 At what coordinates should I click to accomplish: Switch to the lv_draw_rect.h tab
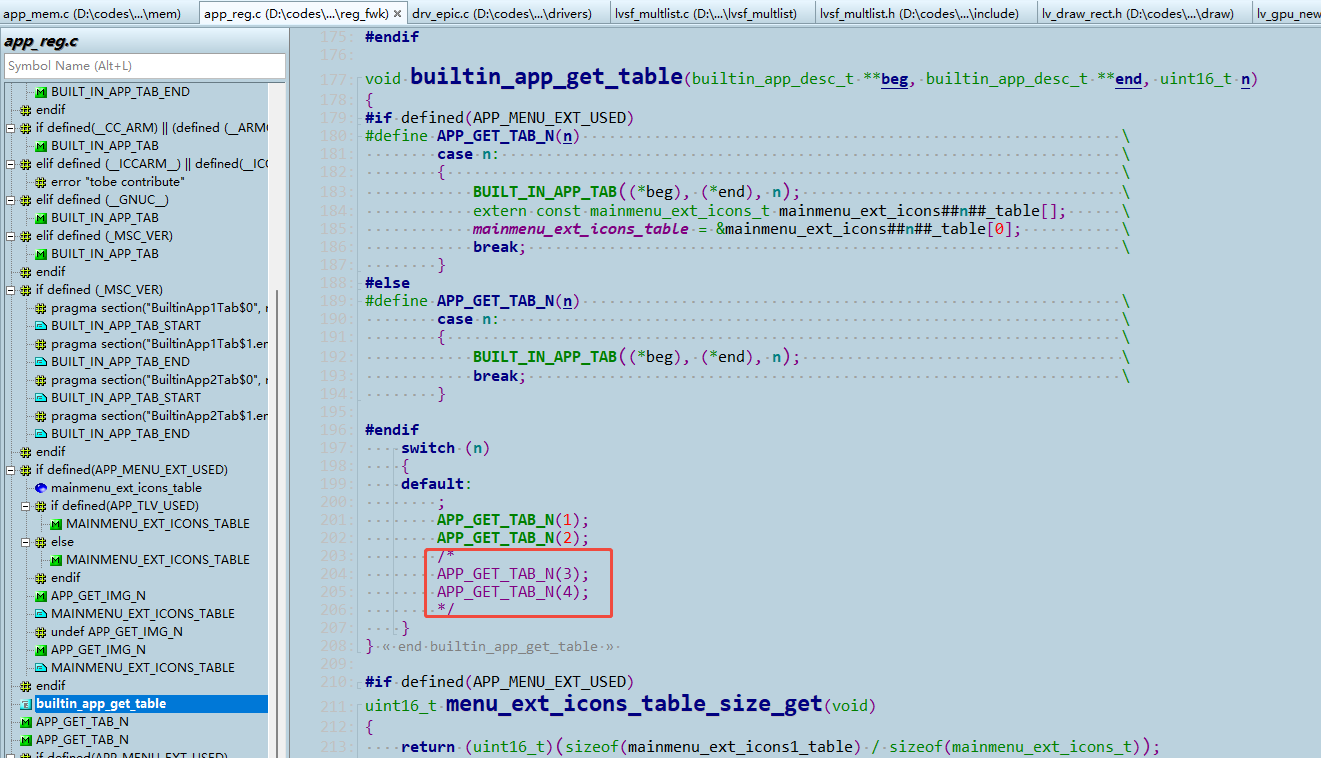(1141, 13)
